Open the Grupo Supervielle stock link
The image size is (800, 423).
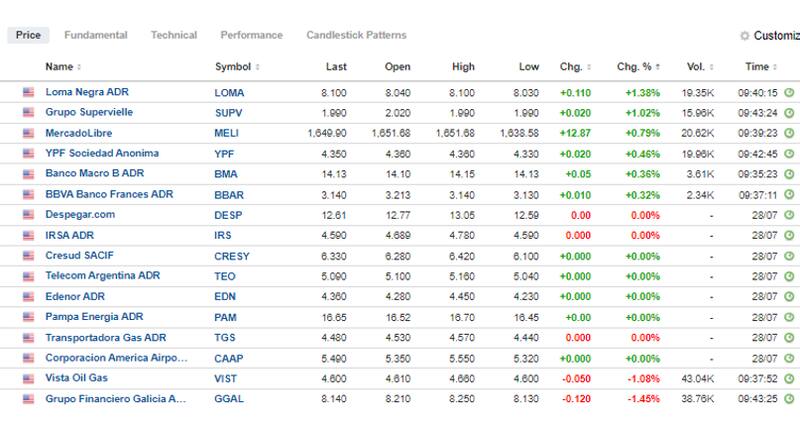coord(89,113)
